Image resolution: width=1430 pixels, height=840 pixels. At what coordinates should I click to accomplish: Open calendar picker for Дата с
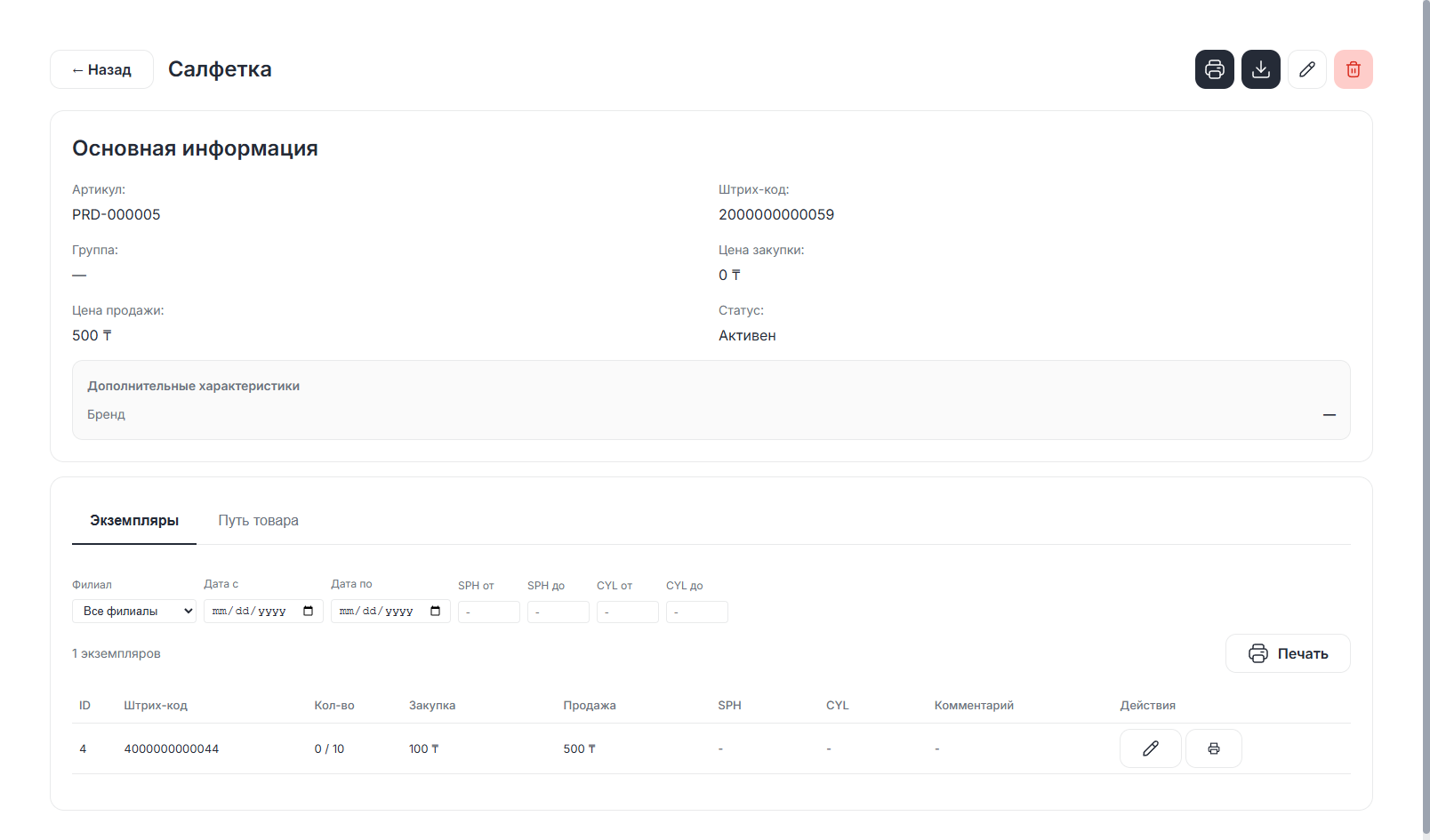point(308,612)
